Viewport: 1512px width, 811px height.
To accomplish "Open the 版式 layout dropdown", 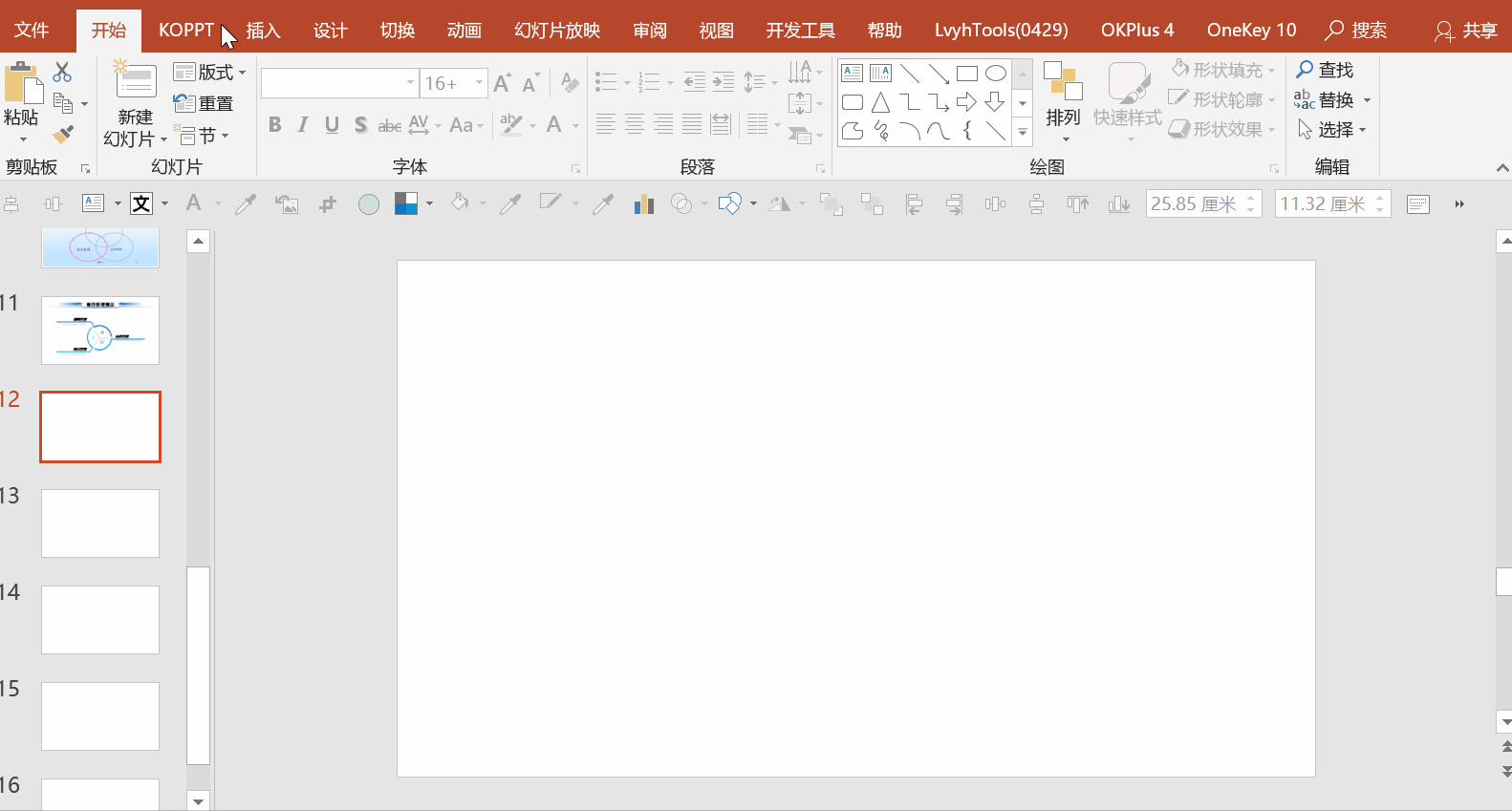I will coord(210,73).
